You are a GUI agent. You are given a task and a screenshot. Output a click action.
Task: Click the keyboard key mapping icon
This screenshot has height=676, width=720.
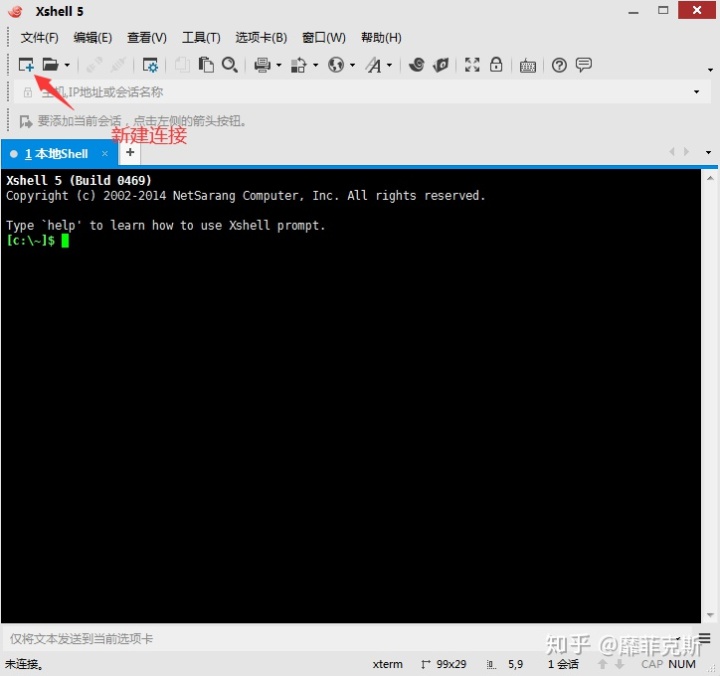(528, 66)
